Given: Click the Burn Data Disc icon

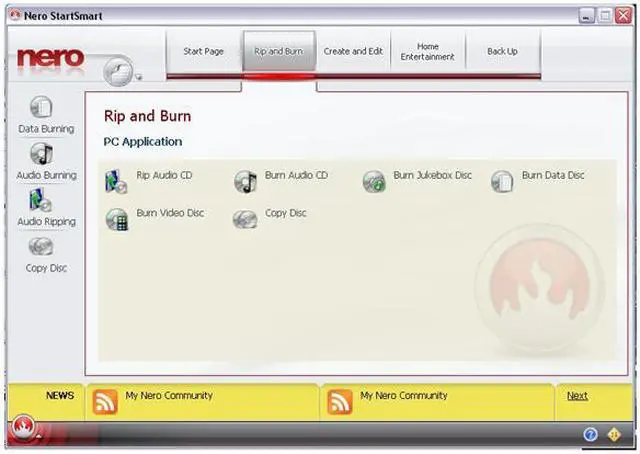Looking at the screenshot, I should pos(502,182).
